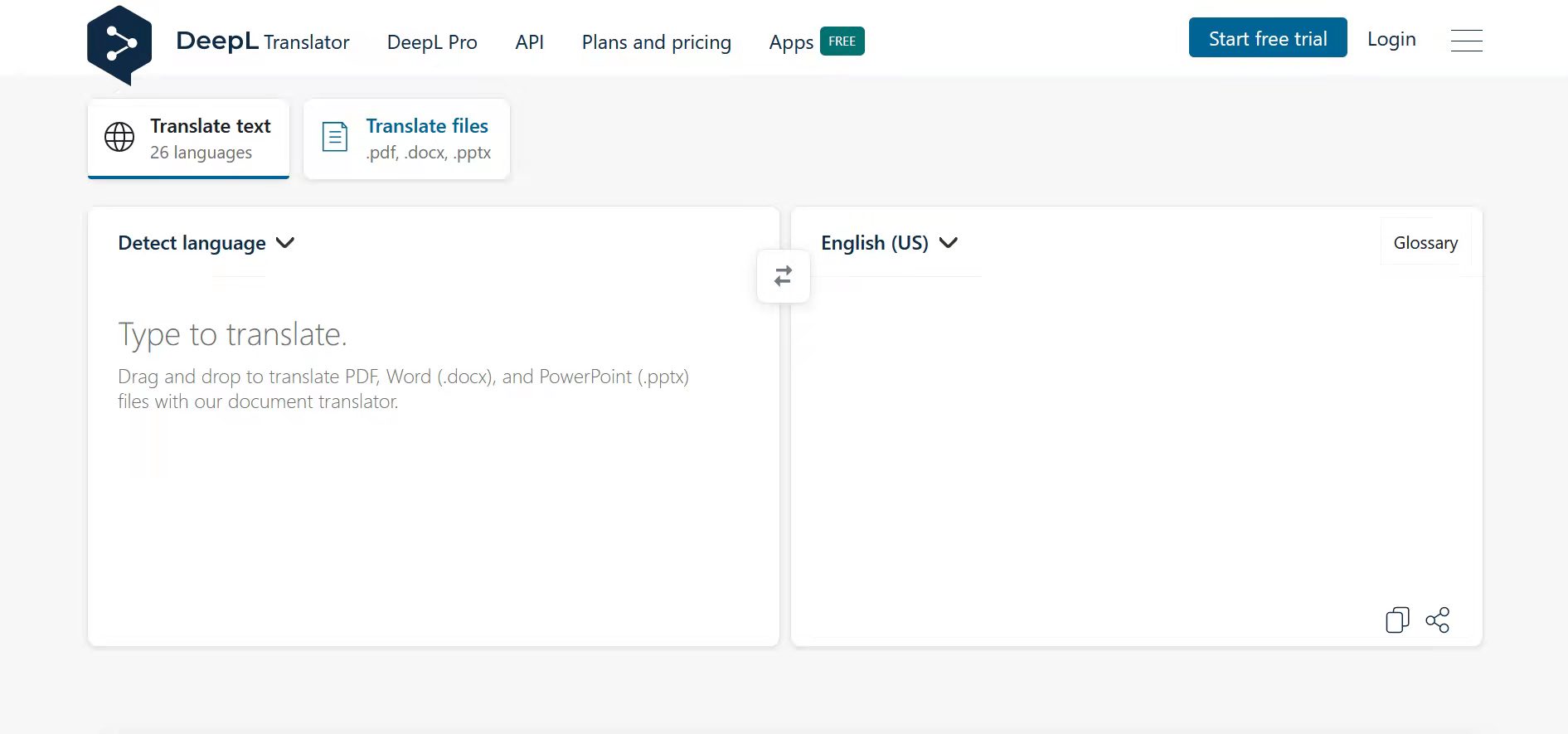
Task: Click the Start free trial button
Action: point(1267,38)
